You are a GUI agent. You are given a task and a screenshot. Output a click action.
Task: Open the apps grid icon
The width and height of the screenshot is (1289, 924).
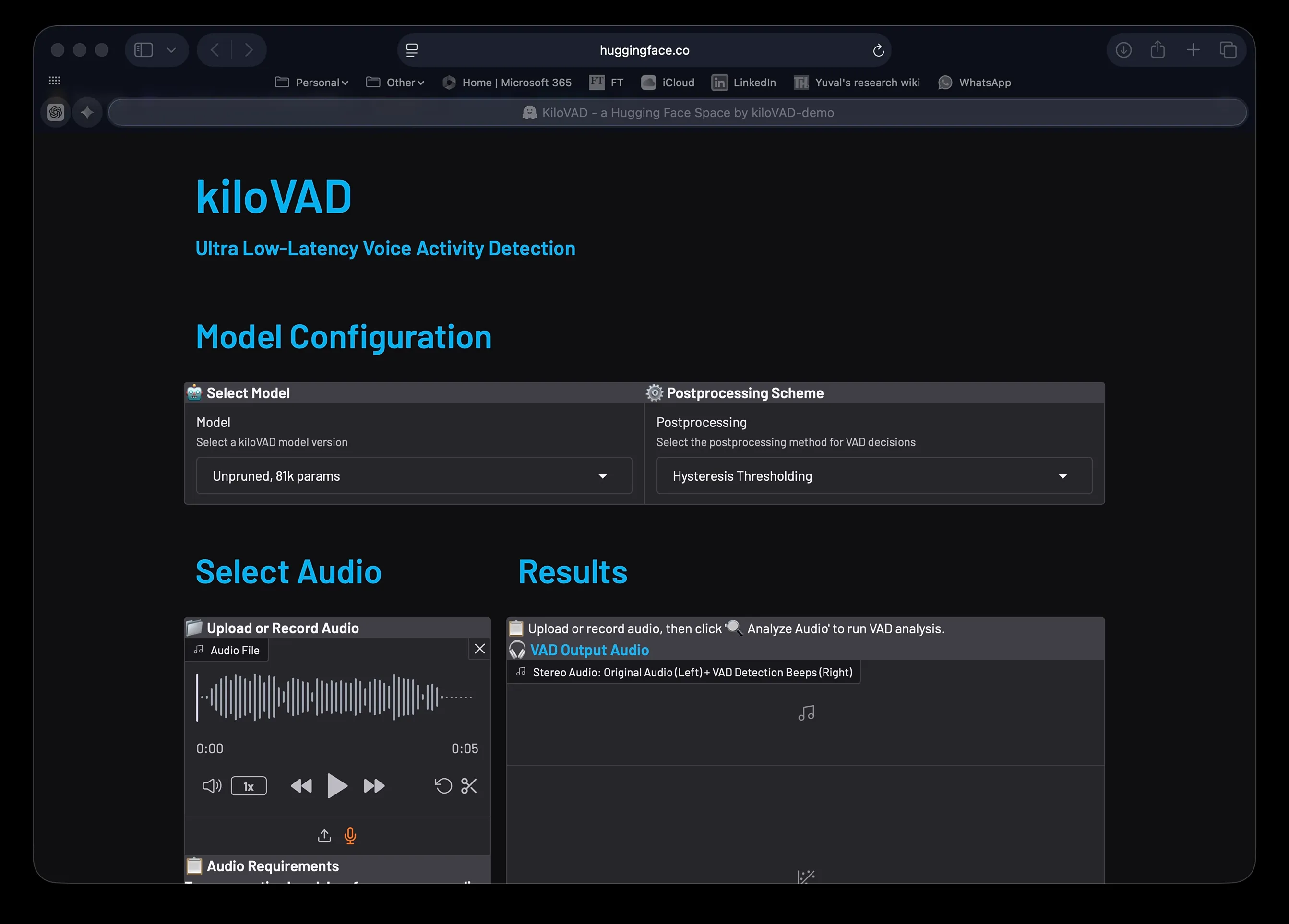point(55,81)
